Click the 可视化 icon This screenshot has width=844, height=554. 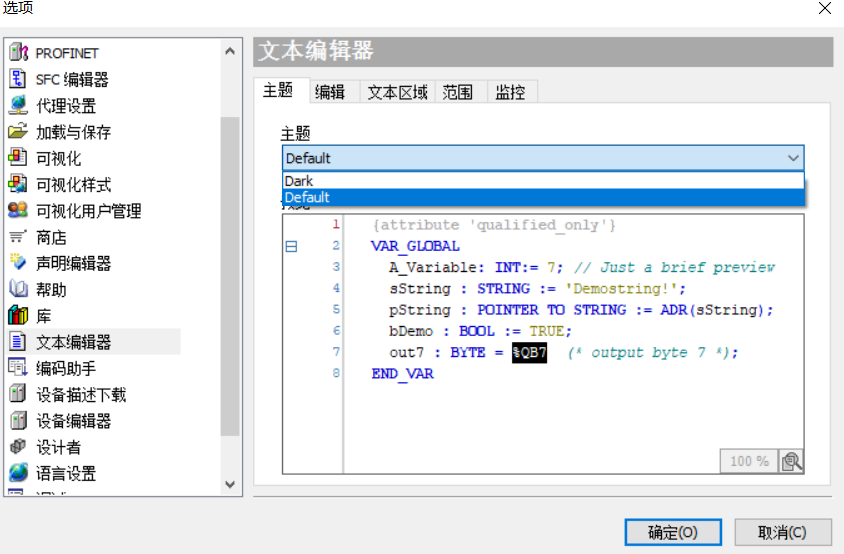click(18, 157)
